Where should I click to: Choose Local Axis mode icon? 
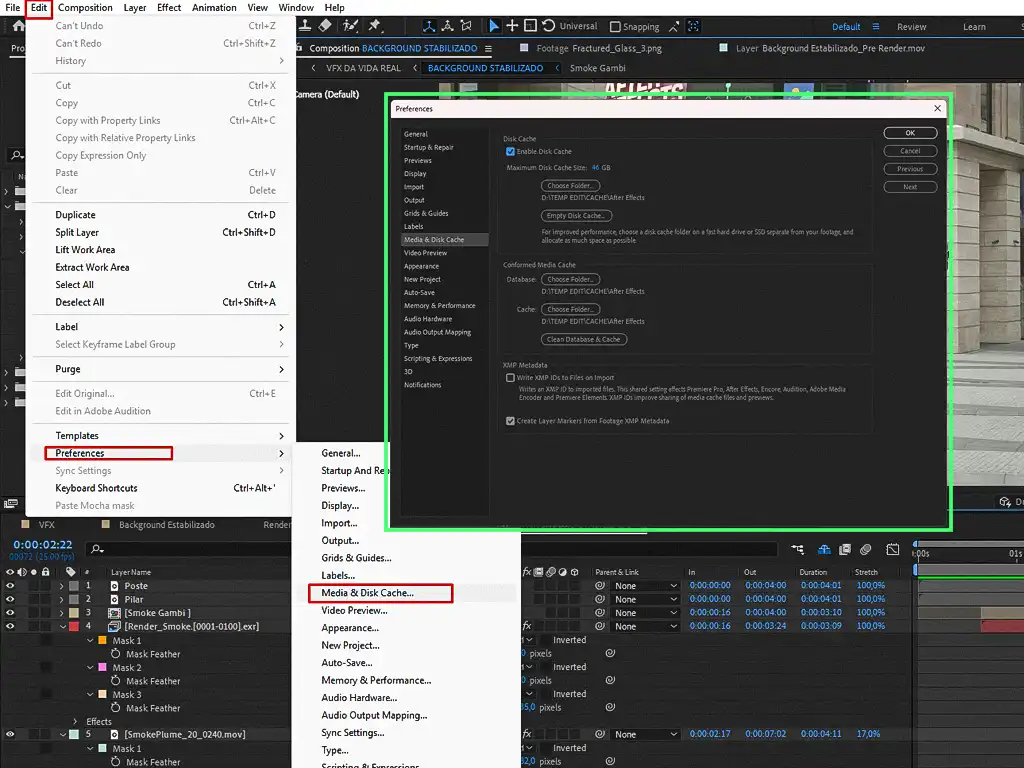coord(429,26)
